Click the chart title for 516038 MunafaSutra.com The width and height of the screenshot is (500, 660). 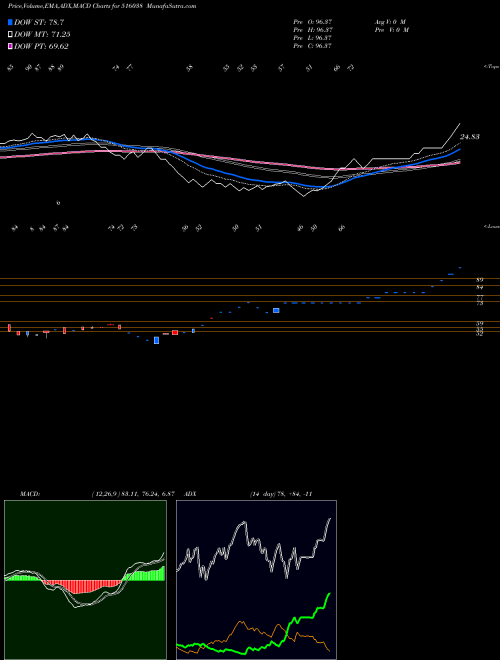(x=102, y=6)
